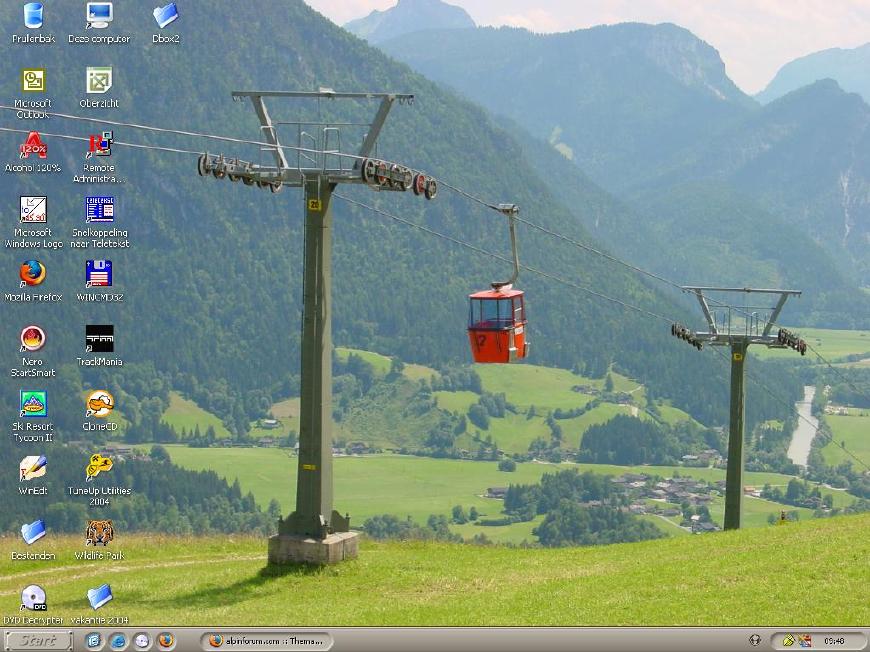This screenshot has width=870, height=652.
Task: Open WINCMD32 file manager shortcut
Action: [x=99, y=274]
